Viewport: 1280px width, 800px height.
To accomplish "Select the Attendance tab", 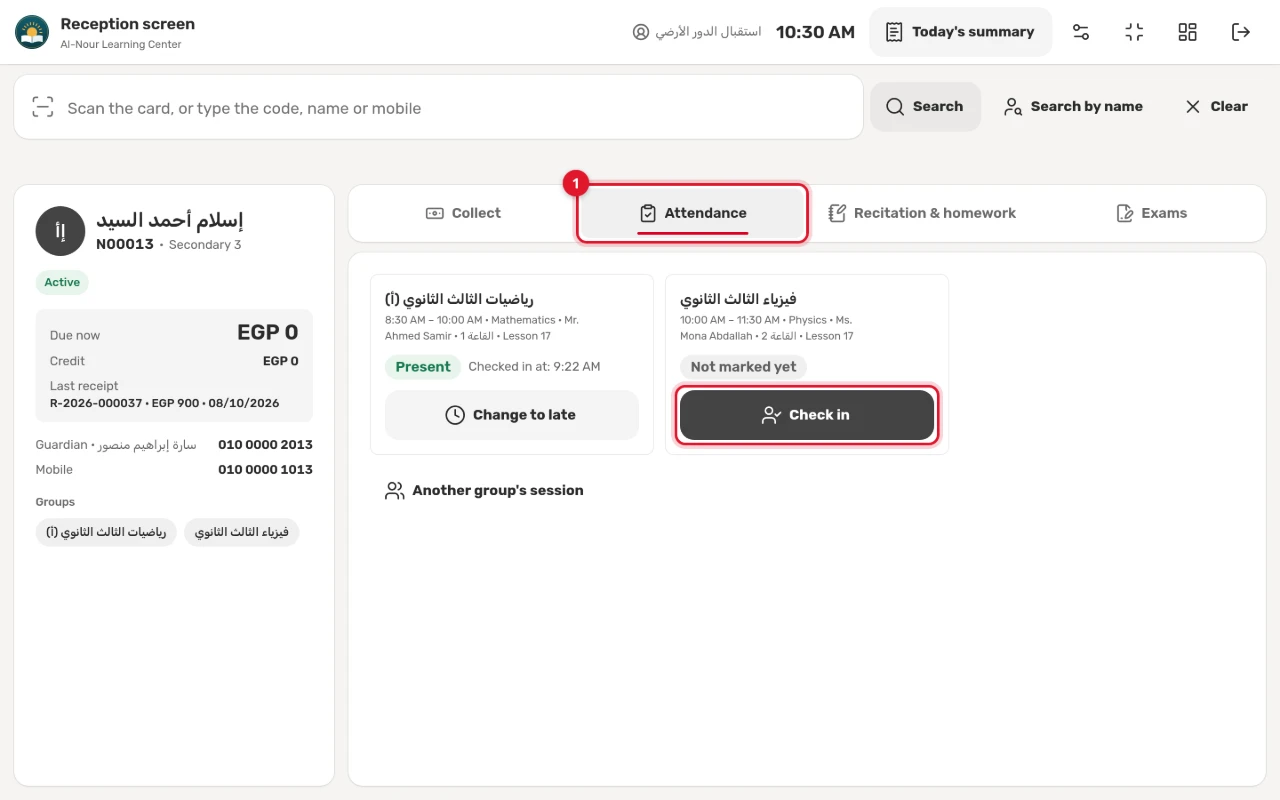I will click(x=692, y=213).
